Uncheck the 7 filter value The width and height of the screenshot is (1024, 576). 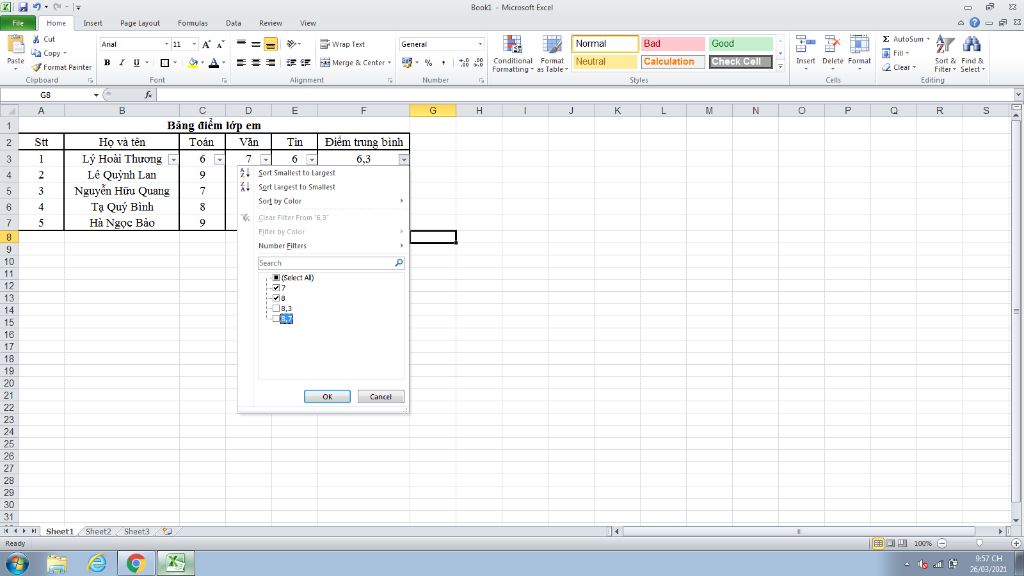(x=276, y=288)
